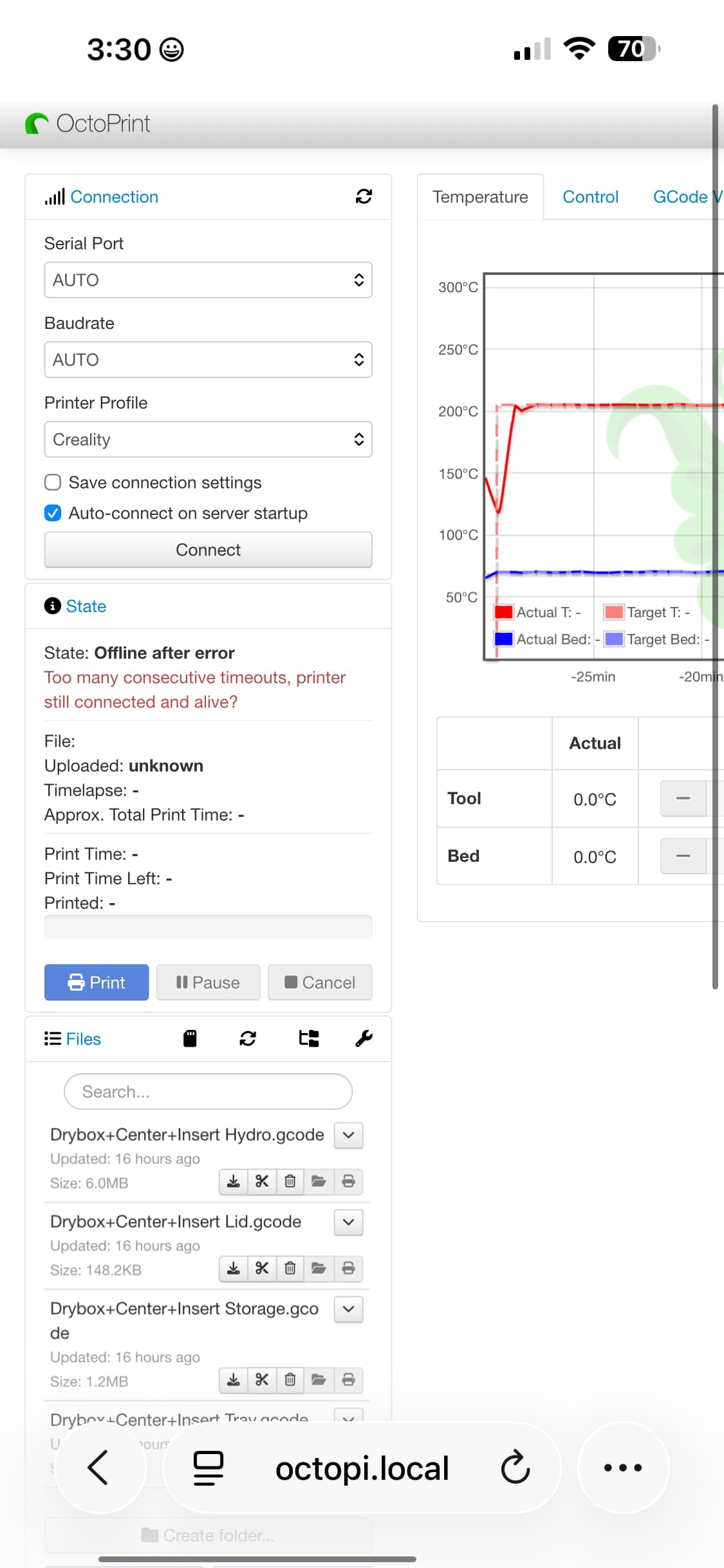Open the Serial Port dropdown
Image resolution: width=724 pixels, height=1568 pixels.
(208, 280)
